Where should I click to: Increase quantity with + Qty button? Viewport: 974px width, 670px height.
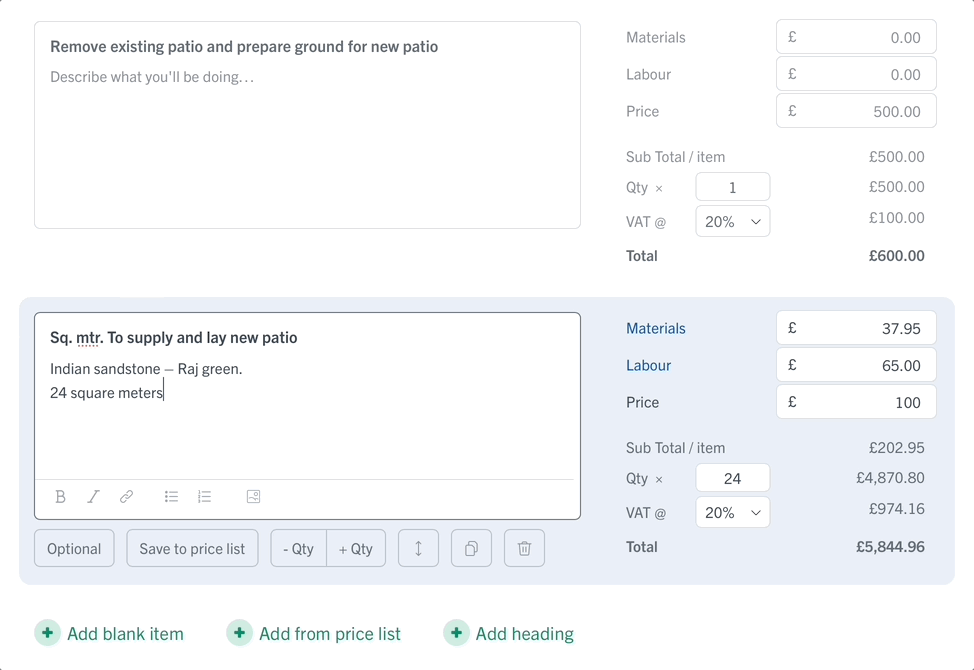pos(356,548)
